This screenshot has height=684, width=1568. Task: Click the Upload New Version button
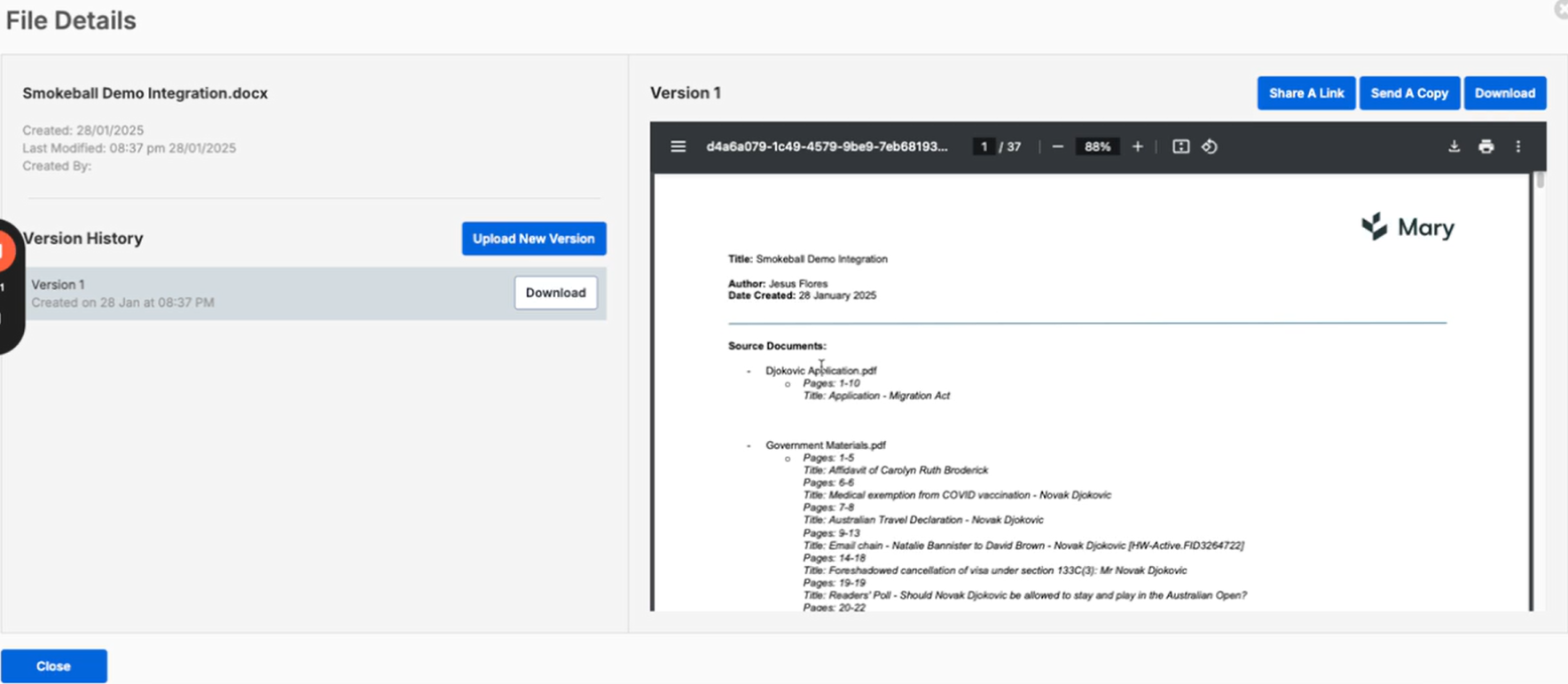click(533, 239)
